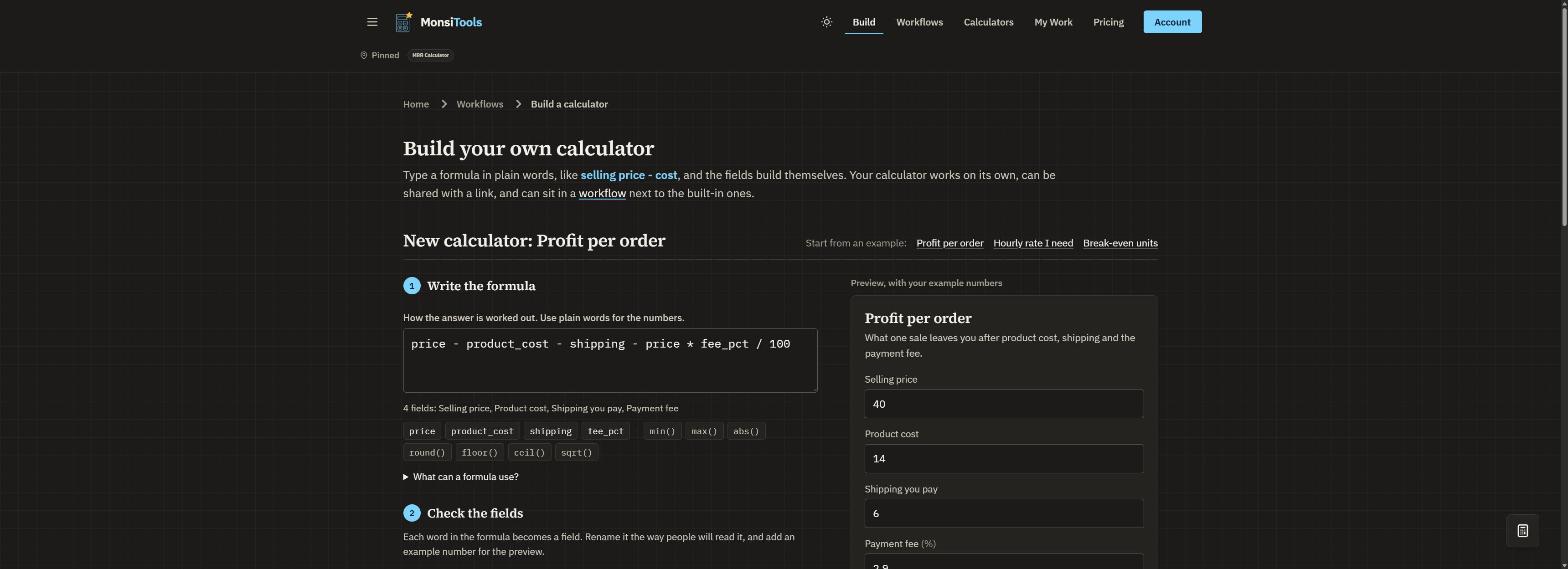Insert the round() function chip
Image resolution: width=1568 pixels, height=569 pixels.
coord(427,452)
